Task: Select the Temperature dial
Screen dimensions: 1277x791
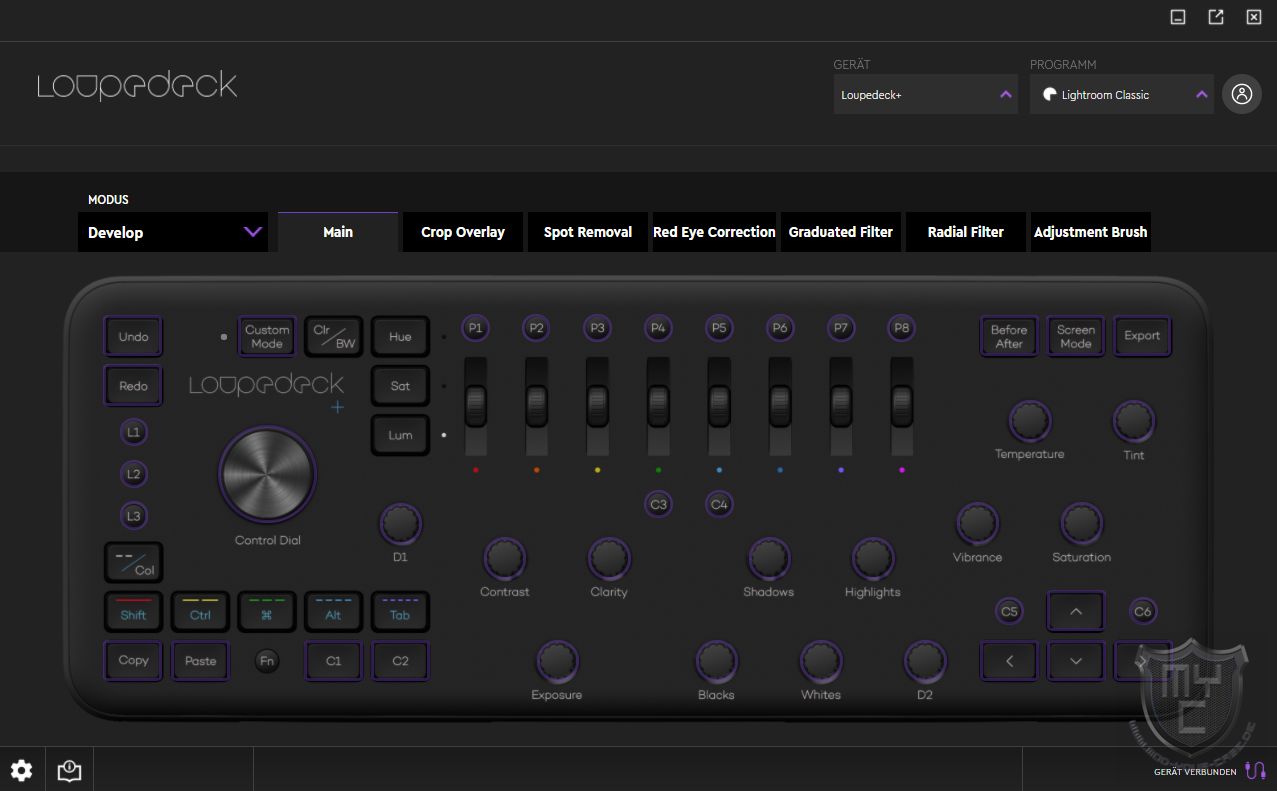Action: [1029, 422]
